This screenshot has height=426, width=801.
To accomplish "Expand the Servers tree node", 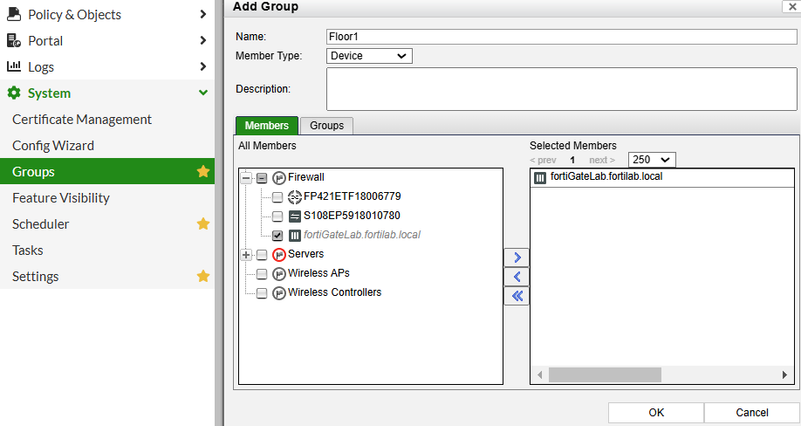I will [x=245, y=254].
